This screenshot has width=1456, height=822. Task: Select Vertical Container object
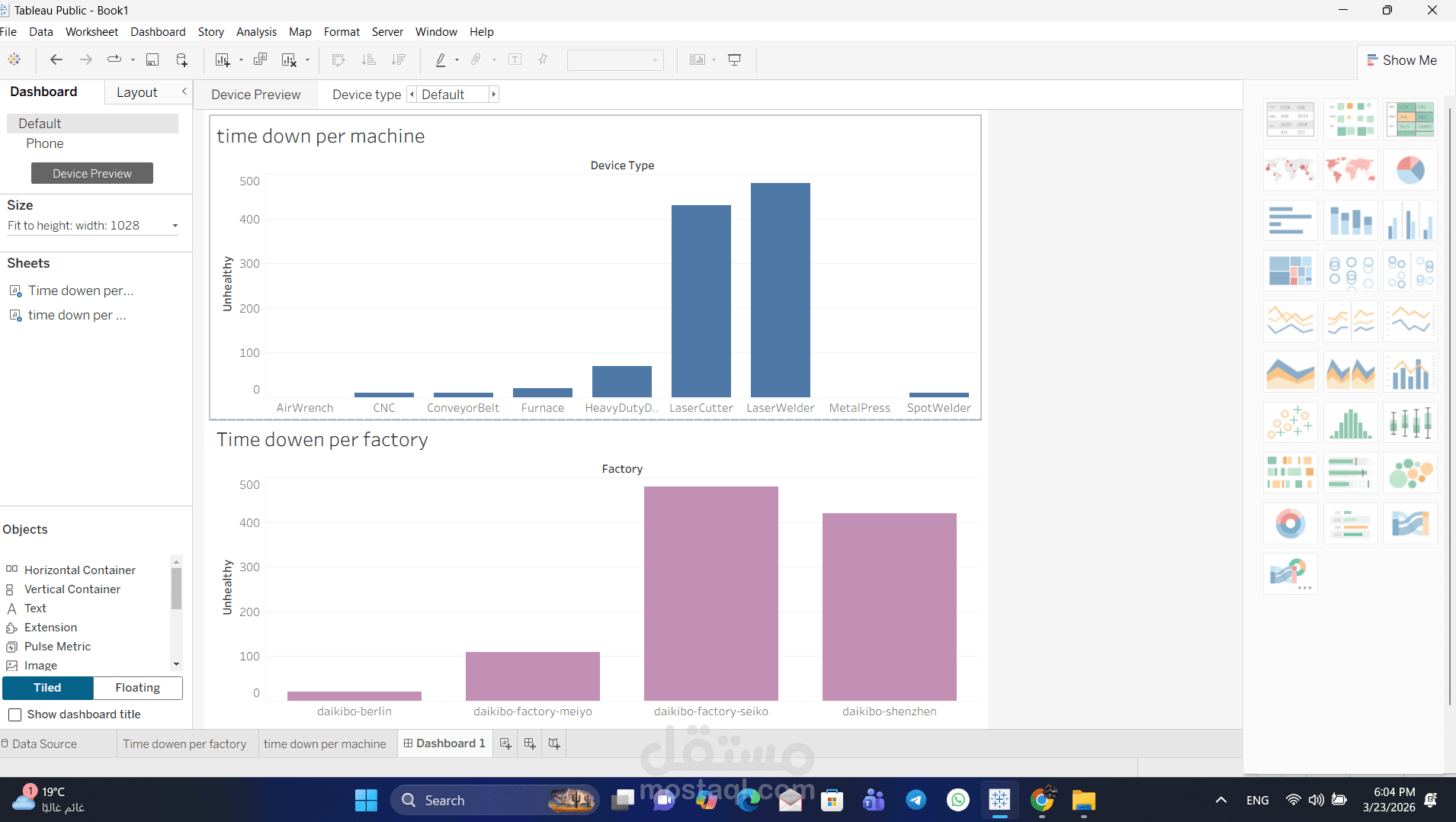[72, 589]
